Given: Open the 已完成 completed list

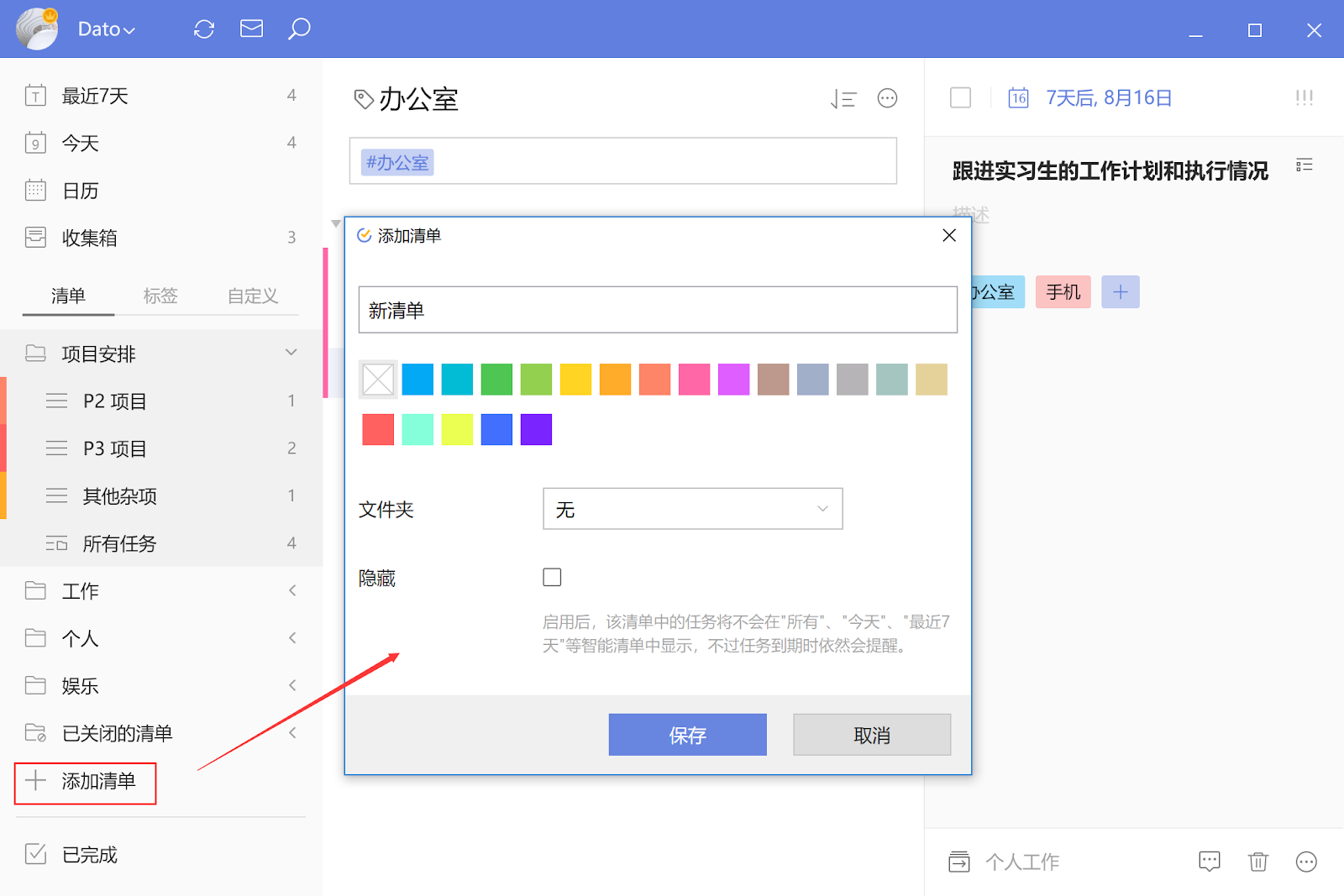Looking at the screenshot, I should 161,855.
